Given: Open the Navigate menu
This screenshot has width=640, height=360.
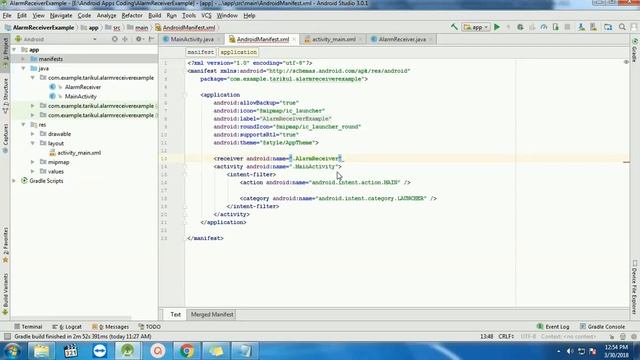Looking at the screenshot, I should point(61,16).
